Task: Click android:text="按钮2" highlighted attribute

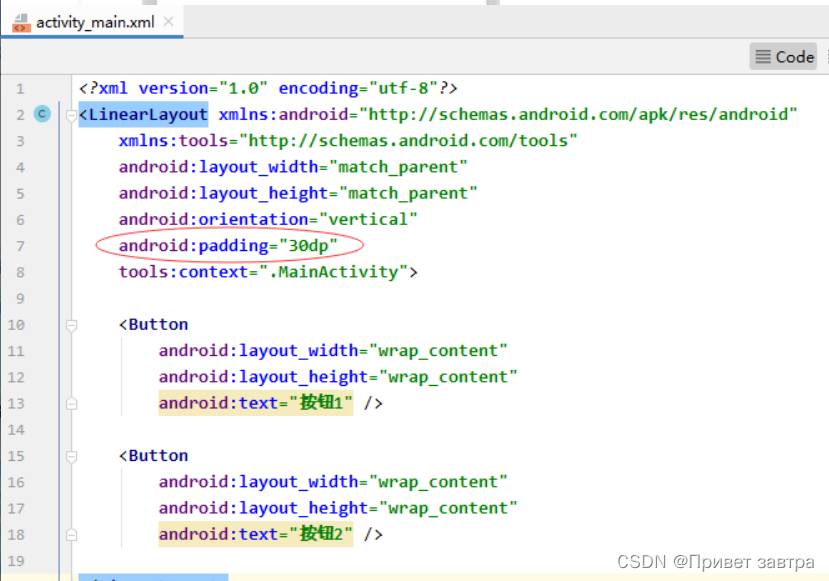Action: click(255, 534)
